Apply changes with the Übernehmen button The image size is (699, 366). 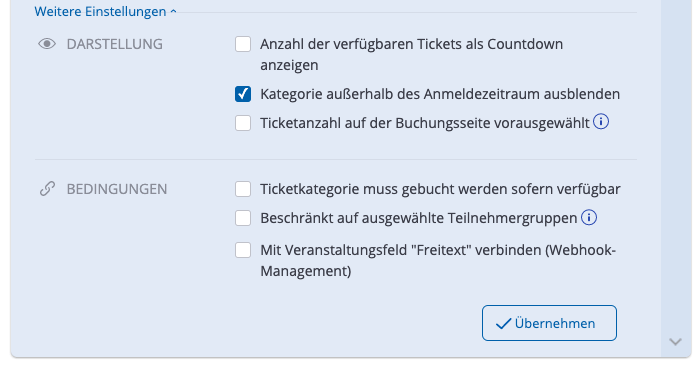coord(549,323)
